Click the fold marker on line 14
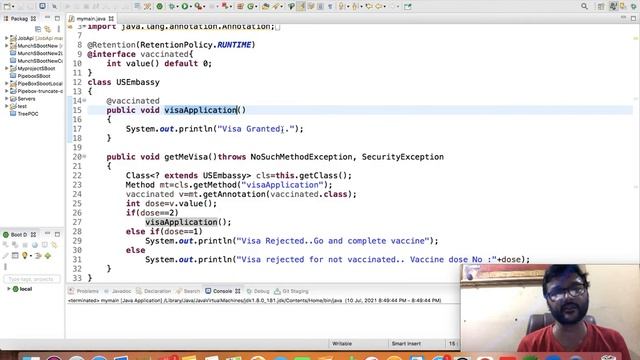The image size is (640, 360). 84,100
